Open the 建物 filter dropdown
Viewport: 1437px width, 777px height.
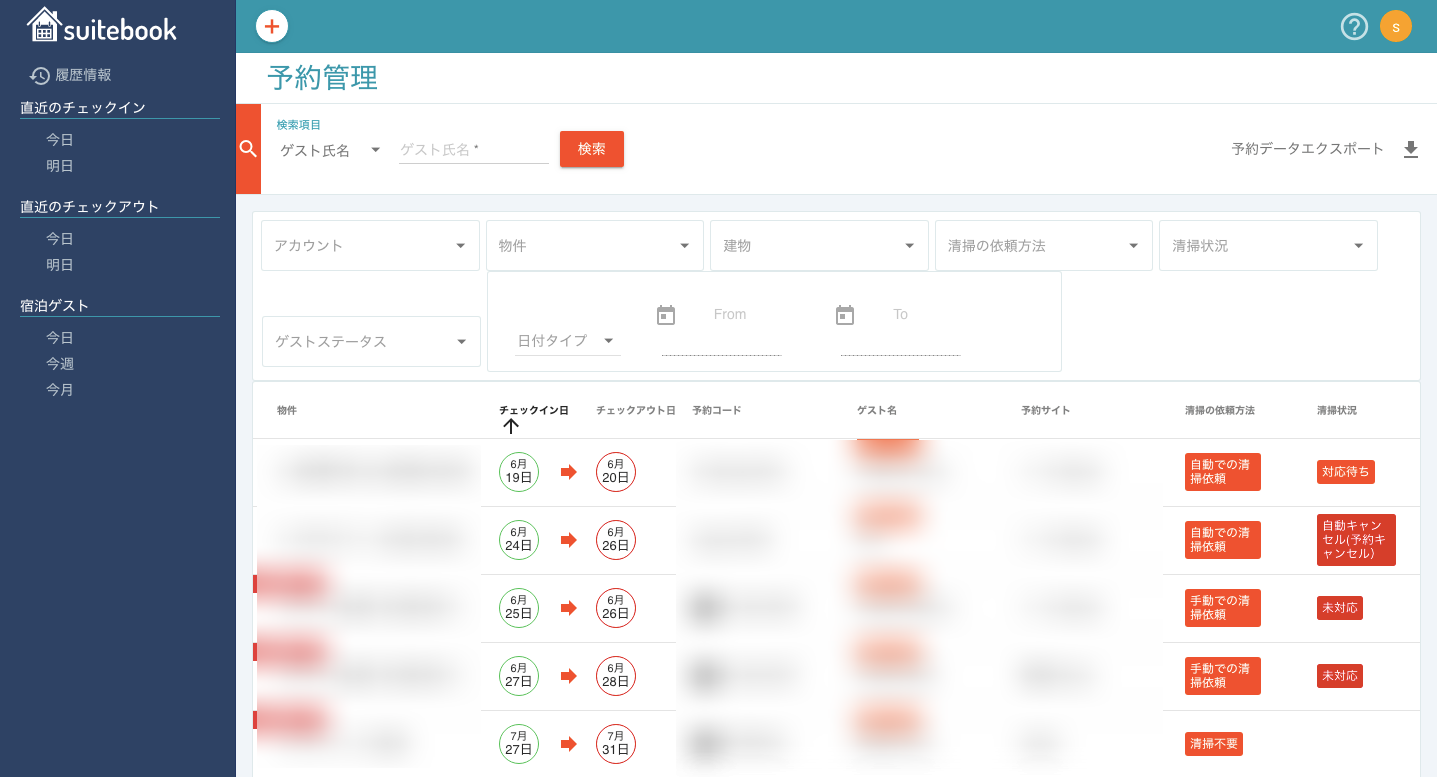tap(819, 246)
